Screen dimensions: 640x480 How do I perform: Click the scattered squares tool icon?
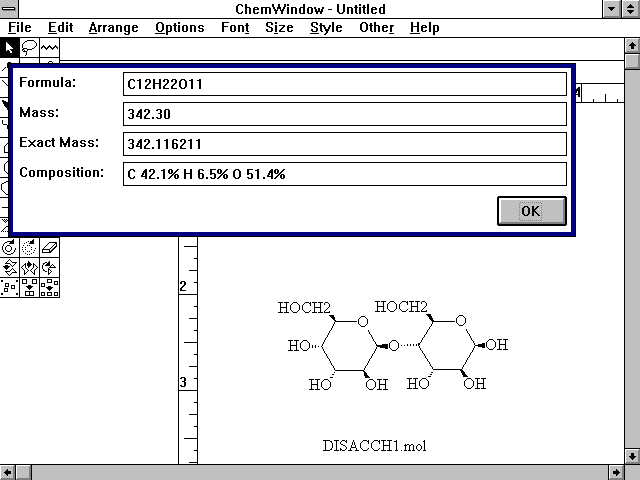point(9,287)
